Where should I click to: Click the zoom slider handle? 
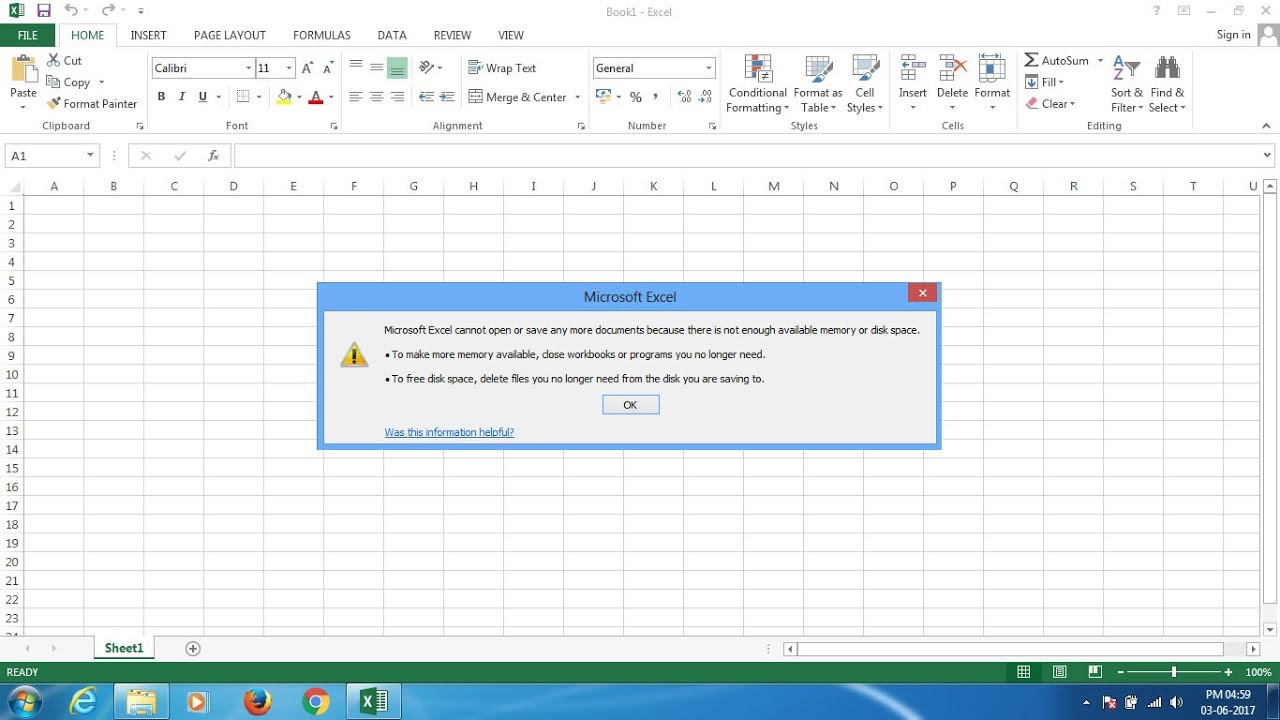(x=1174, y=673)
